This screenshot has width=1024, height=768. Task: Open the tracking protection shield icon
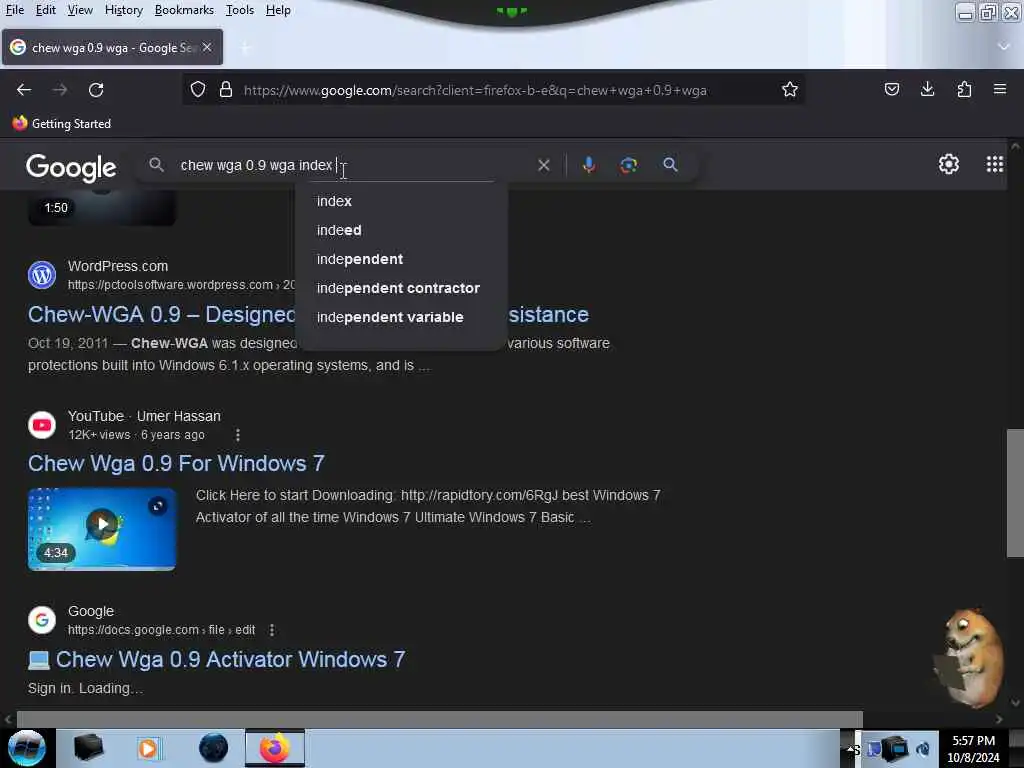198,89
